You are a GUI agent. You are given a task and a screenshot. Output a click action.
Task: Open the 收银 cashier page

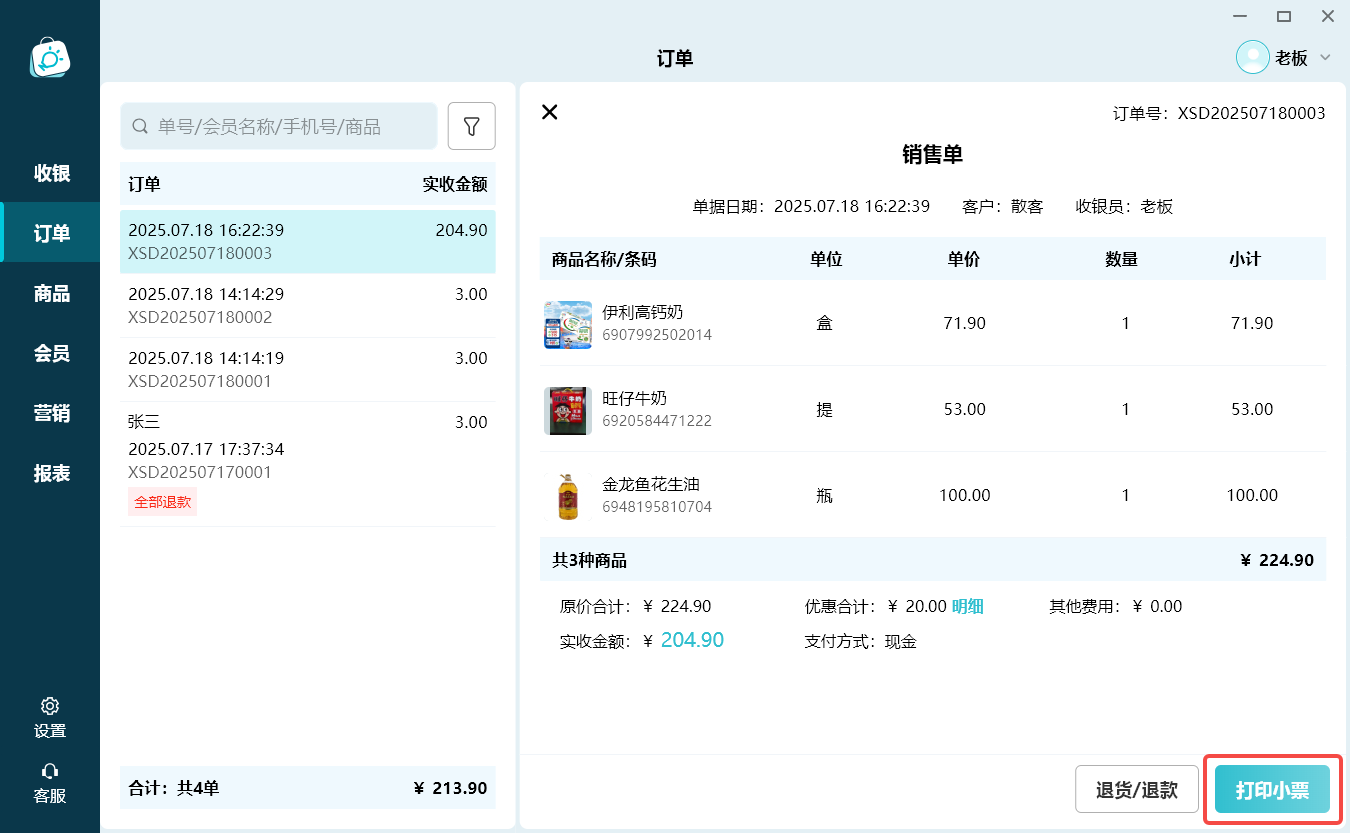(51, 173)
